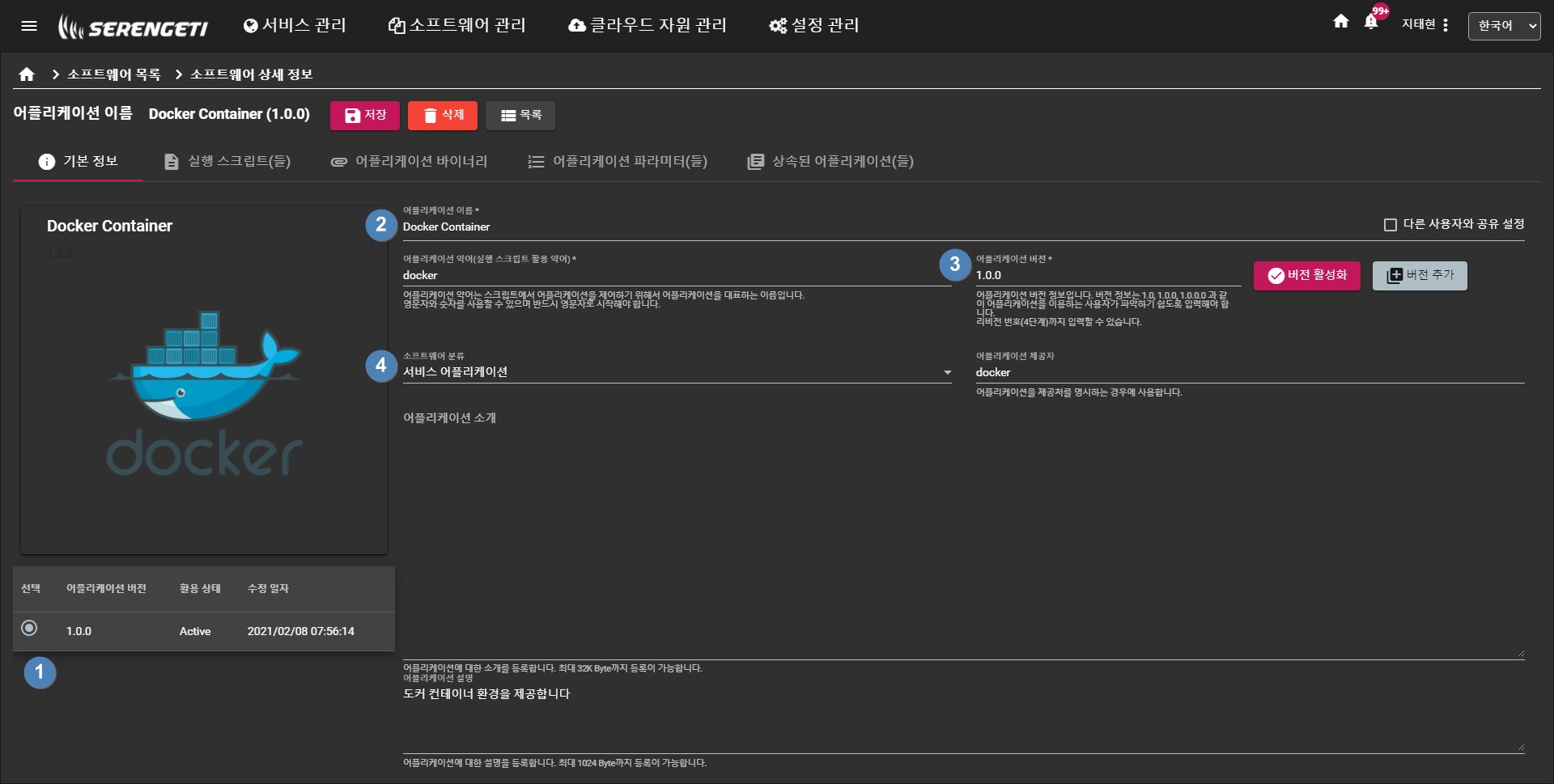This screenshot has width=1554, height=784.
Task: Click the Active status cell
Action: pos(195,631)
